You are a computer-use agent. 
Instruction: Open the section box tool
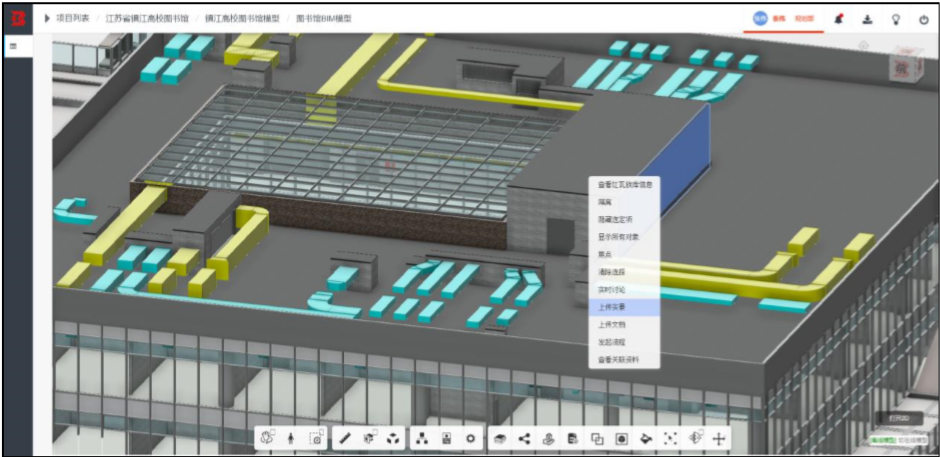[370, 438]
